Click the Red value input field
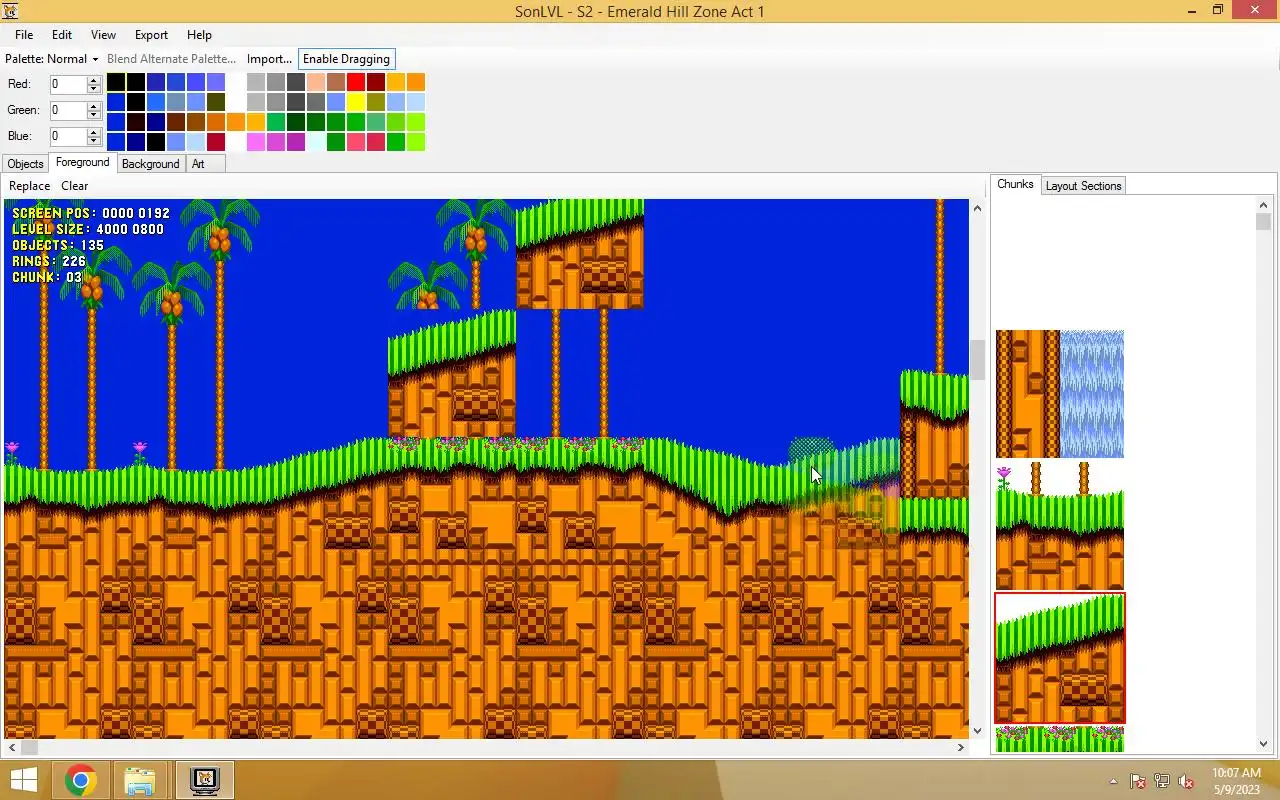This screenshot has width=1280, height=800. (68, 85)
